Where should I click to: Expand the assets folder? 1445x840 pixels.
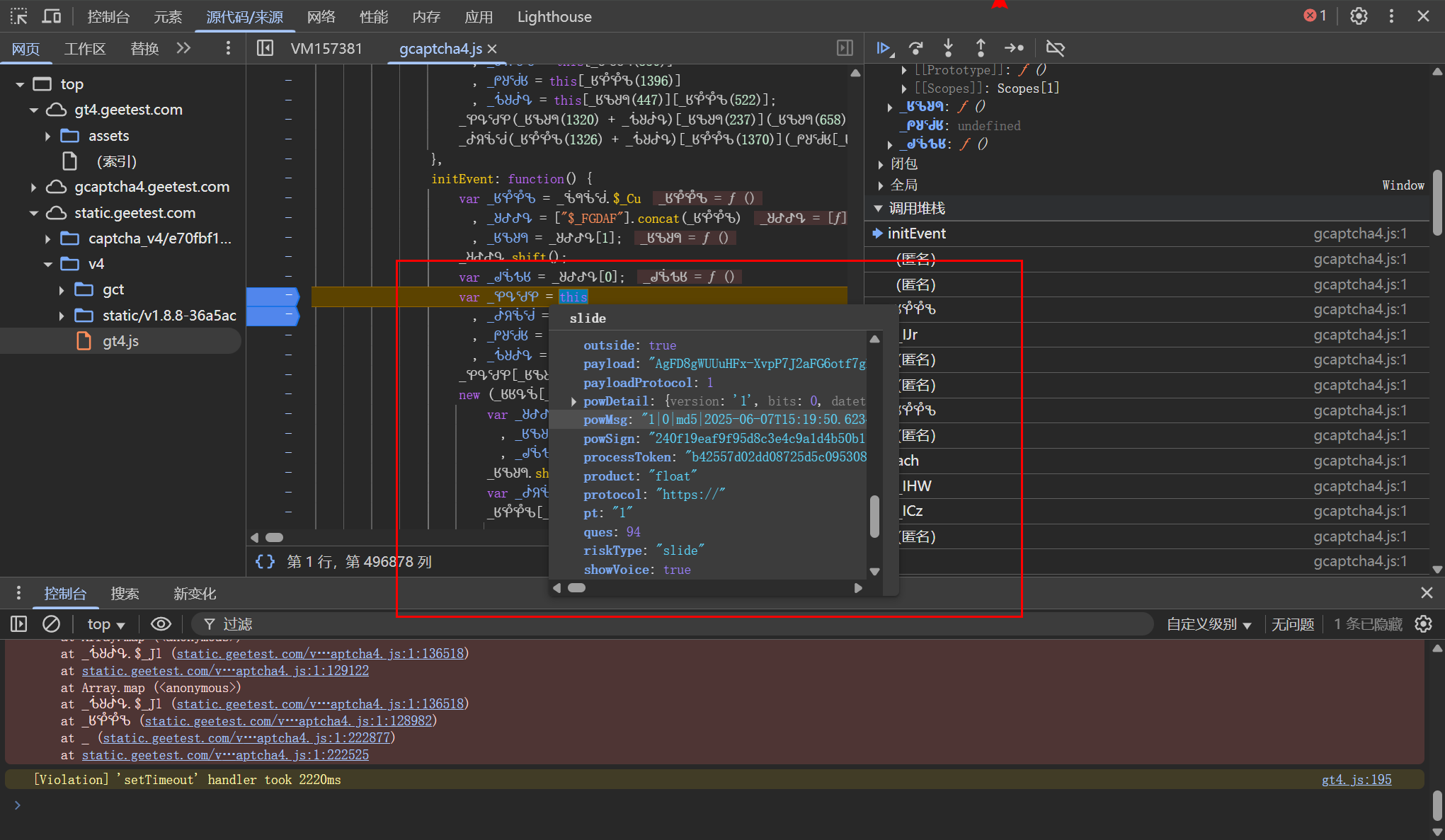[x=47, y=136]
